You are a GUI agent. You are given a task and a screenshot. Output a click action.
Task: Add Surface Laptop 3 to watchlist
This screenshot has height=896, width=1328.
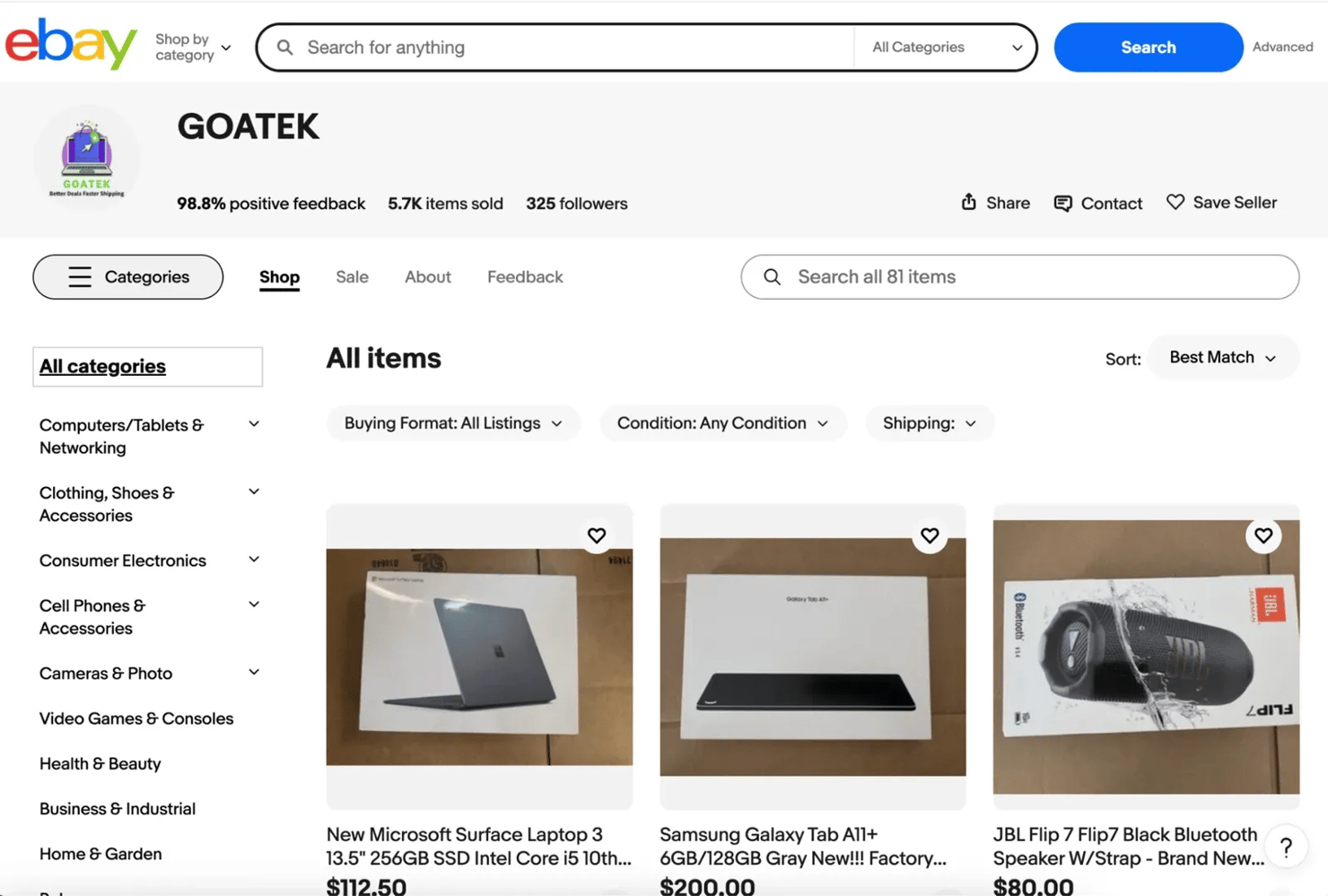click(597, 535)
